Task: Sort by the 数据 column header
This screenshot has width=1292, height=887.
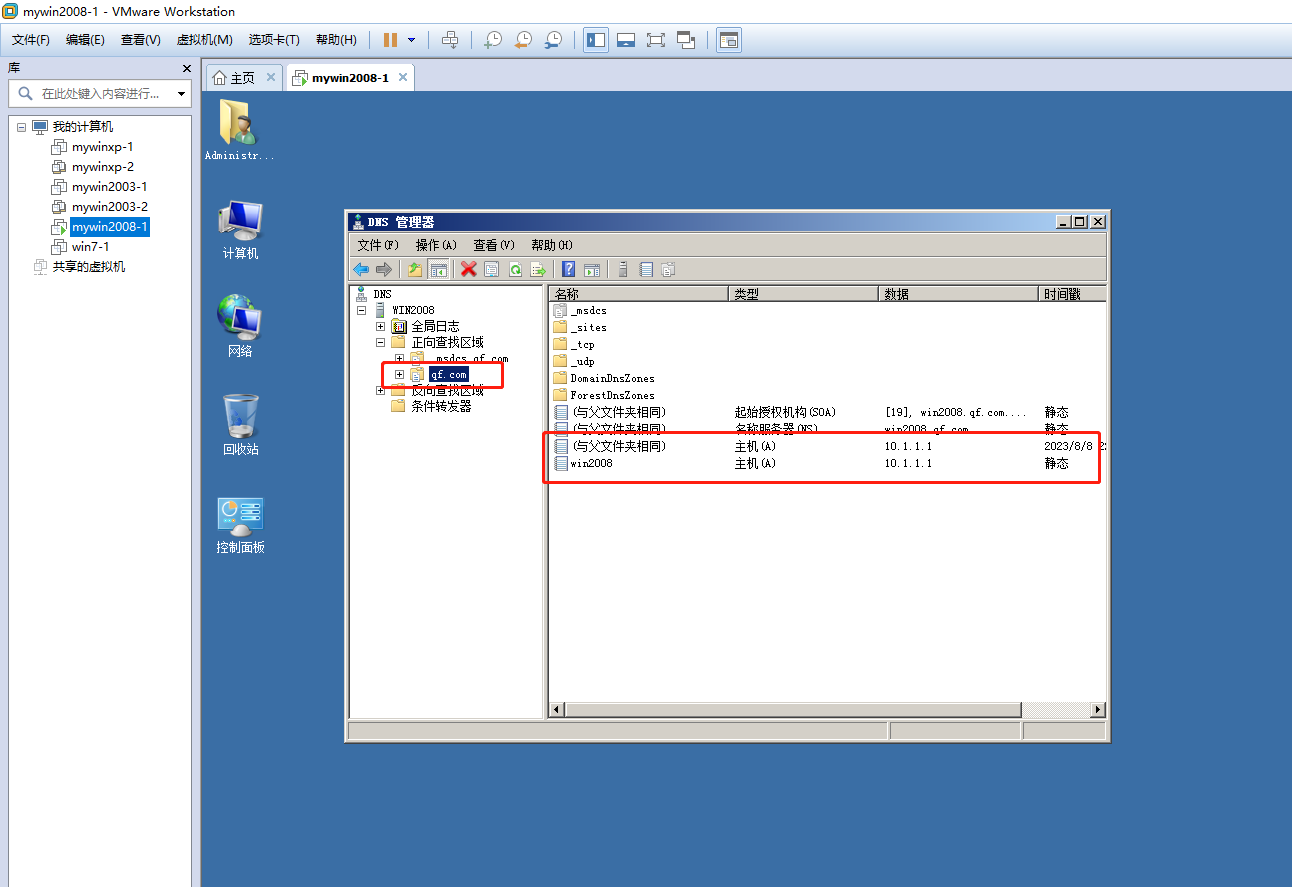Action: tap(958, 294)
